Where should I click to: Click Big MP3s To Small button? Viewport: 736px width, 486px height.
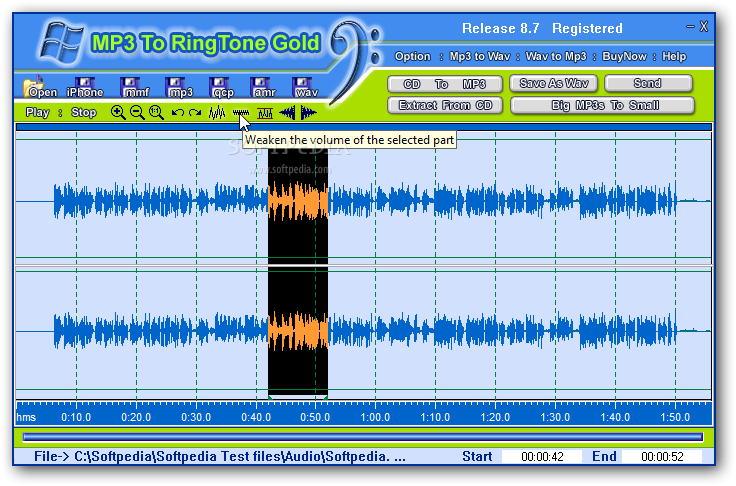(602, 105)
